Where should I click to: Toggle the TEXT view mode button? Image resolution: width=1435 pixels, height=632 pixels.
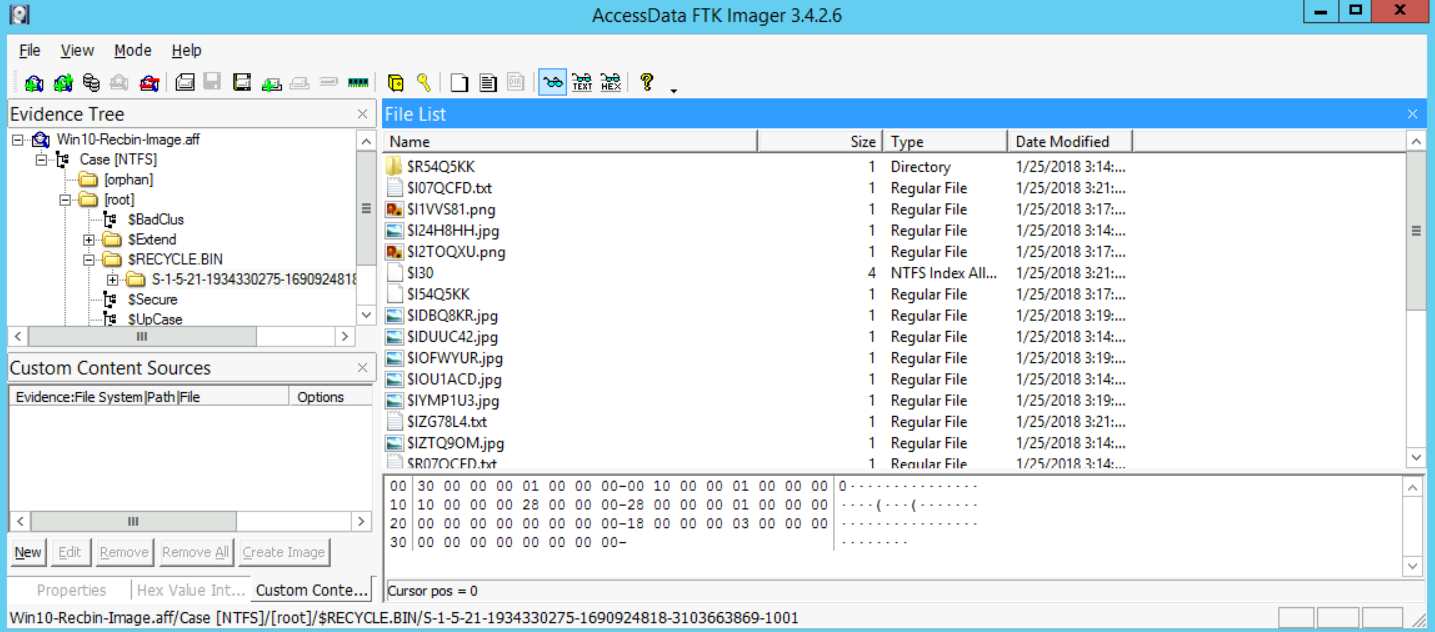pos(582,83)
